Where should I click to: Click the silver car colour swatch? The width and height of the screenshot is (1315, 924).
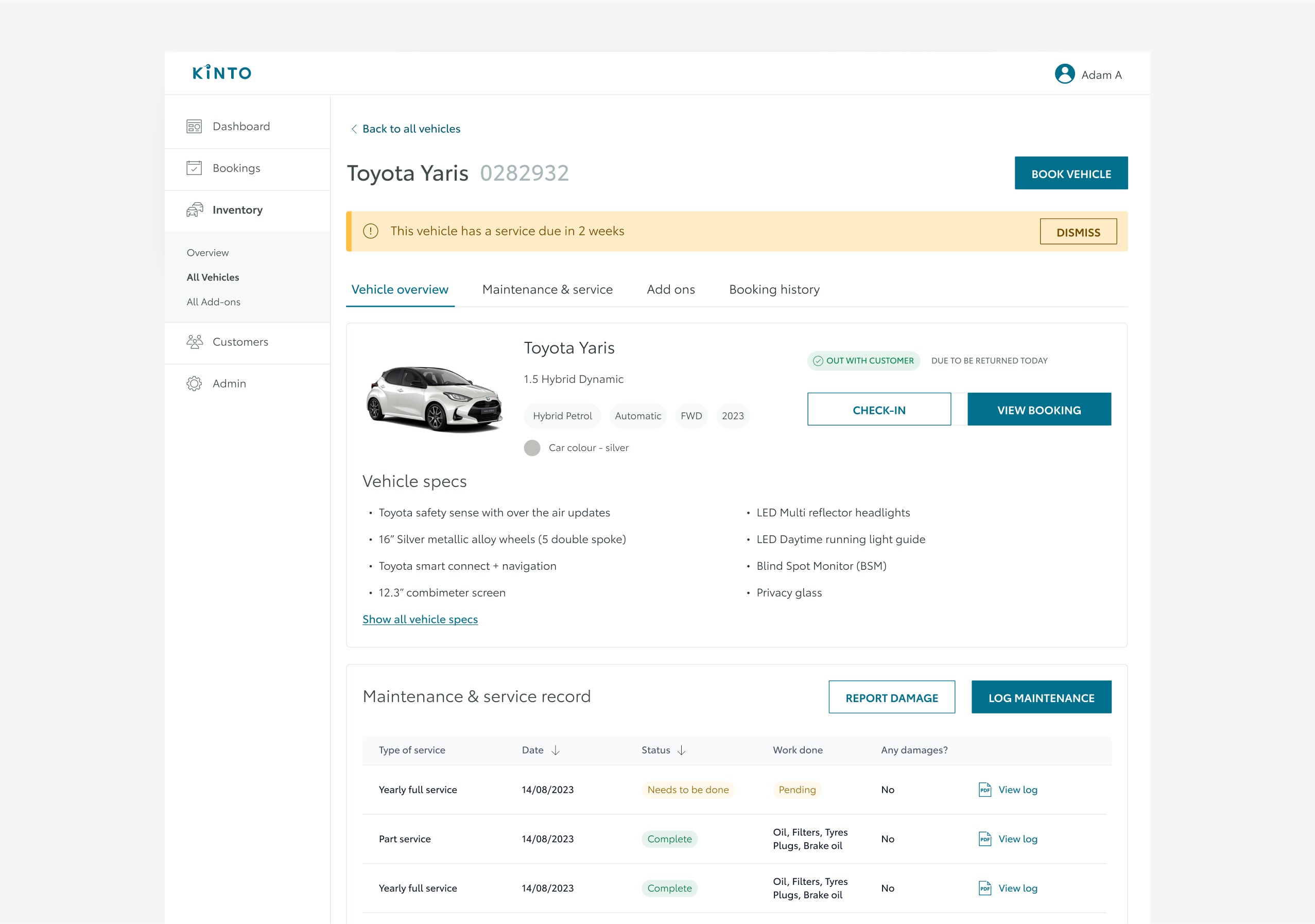coord(532,448)
